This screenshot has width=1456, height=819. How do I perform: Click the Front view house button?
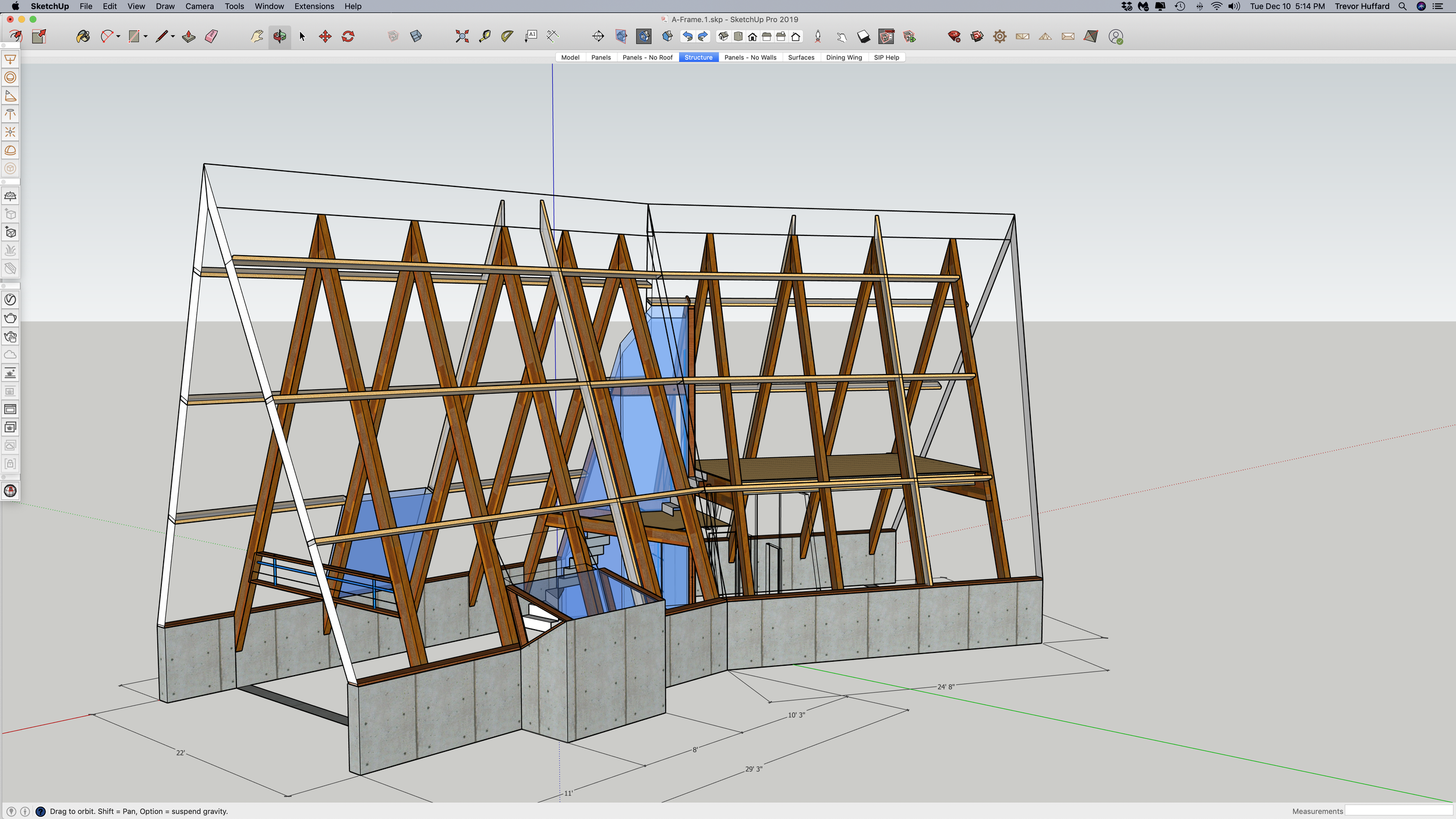point(752,37)
